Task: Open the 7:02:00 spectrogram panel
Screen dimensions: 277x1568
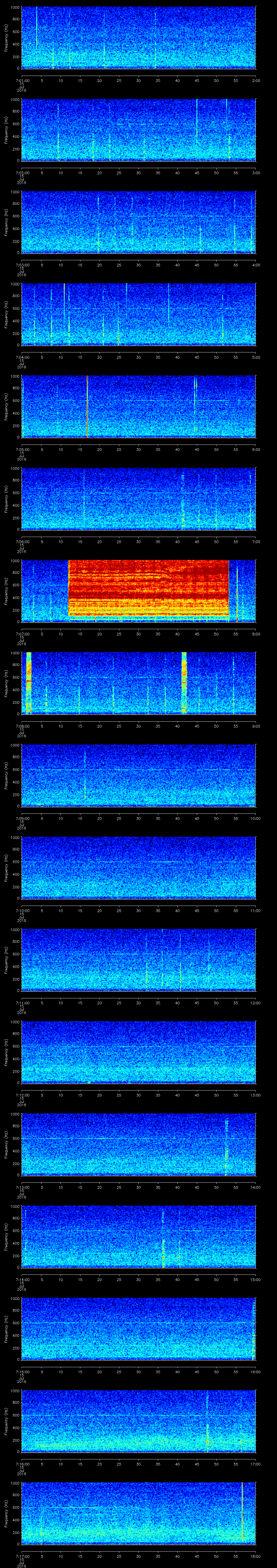Action: (138, 130)
